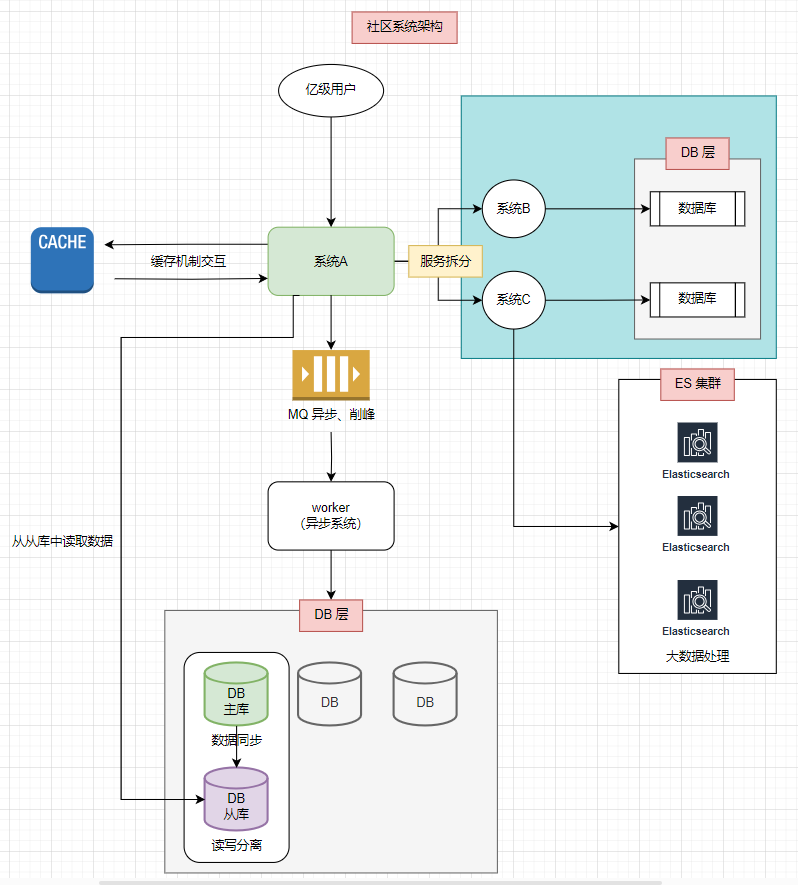Click the top Elasticsearch icon
Image resolution: width=798 pixels, height=885 pixels.
point(697,442)
